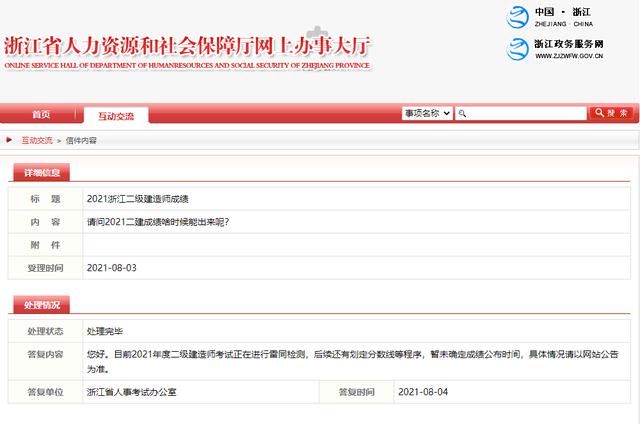This screenshot has width=640, height=424.
Task: Open the 浙江政务服务网 logo link
Action: coord(554,49)
